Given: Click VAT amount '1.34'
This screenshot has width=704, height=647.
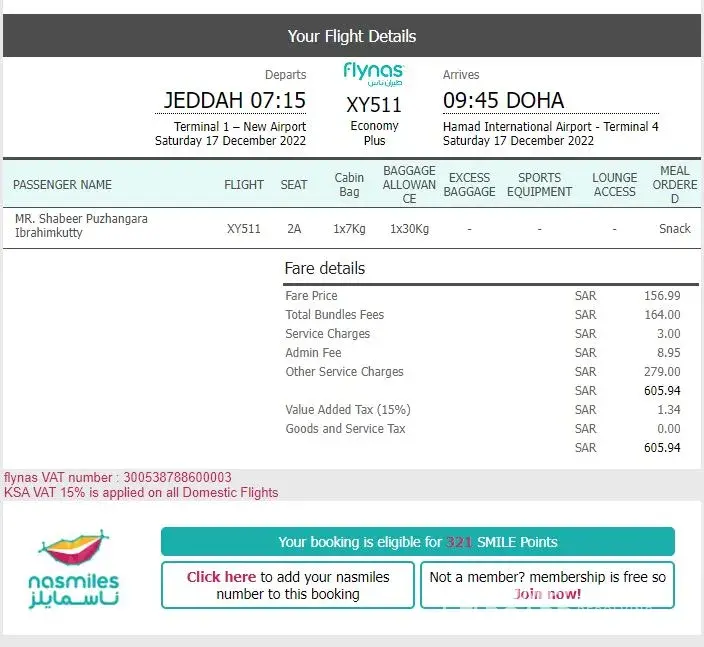Looking at the screenshot, I should [x=669, y=409].
